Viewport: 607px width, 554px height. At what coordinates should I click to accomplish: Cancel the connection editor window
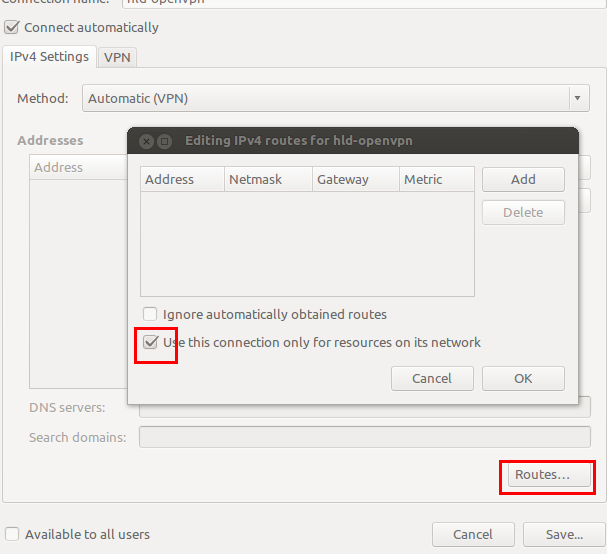click(x=473, y=534)
